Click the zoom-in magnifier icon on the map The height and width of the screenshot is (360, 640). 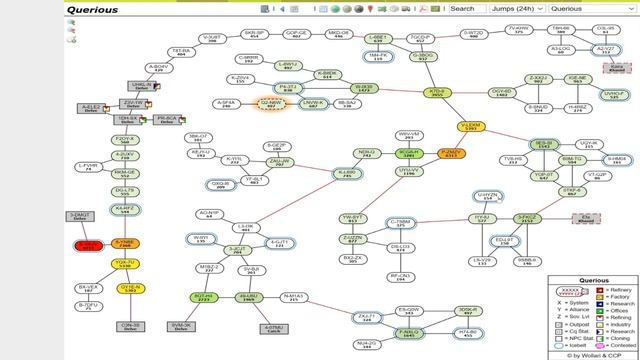point(71,22)
